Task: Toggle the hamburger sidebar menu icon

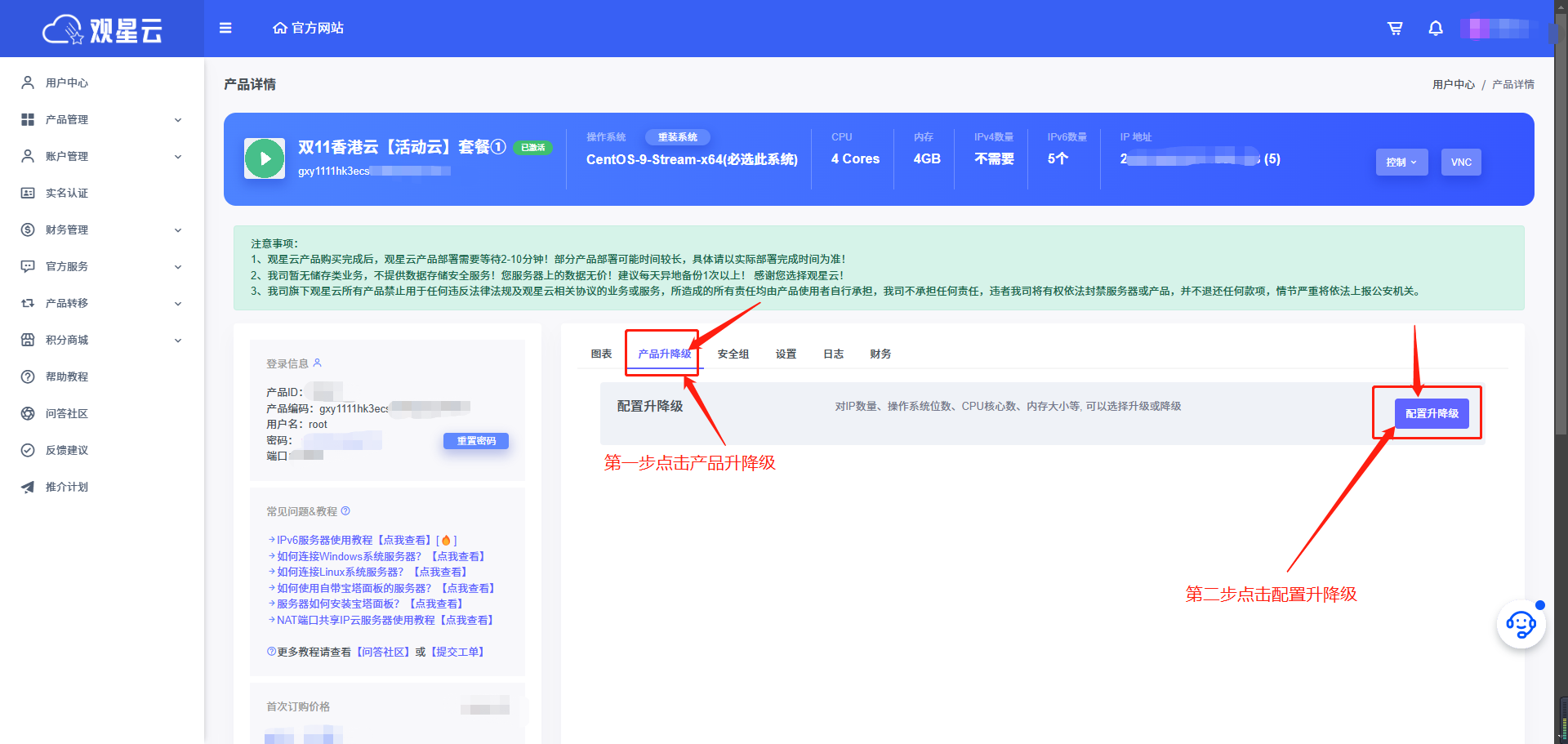Action: (x=225, y=28)
